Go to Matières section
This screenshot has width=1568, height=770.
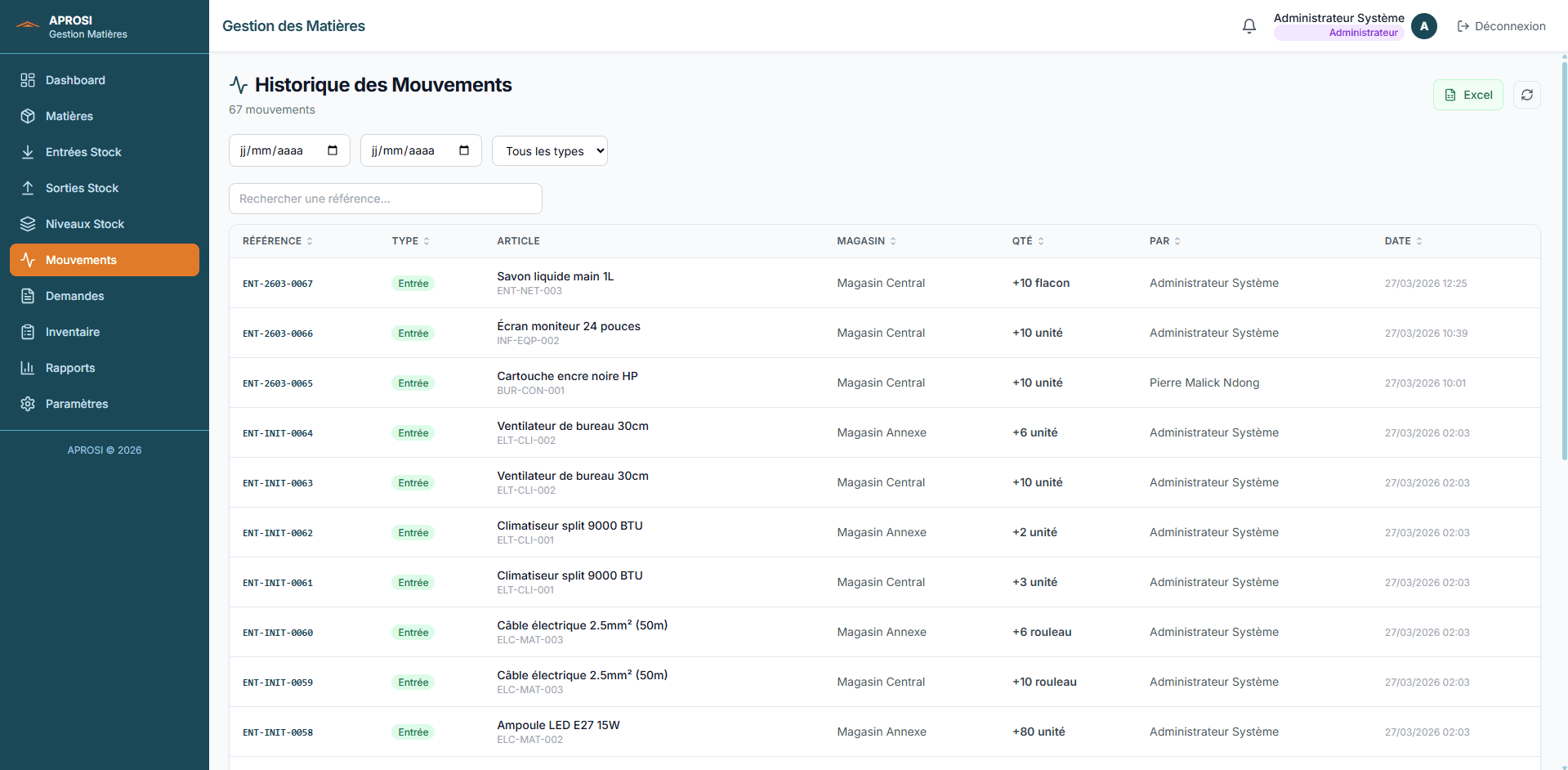coord(105,116)
